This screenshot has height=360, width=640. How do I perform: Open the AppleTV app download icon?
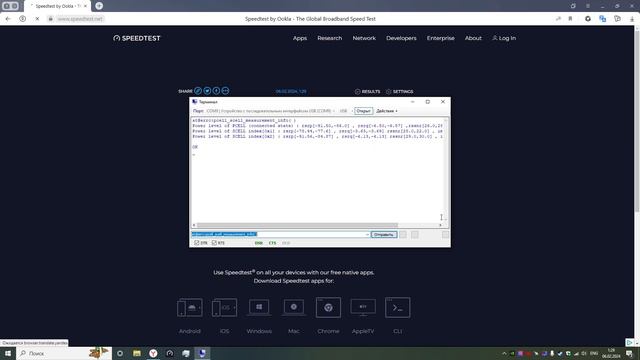pos(363,307)
